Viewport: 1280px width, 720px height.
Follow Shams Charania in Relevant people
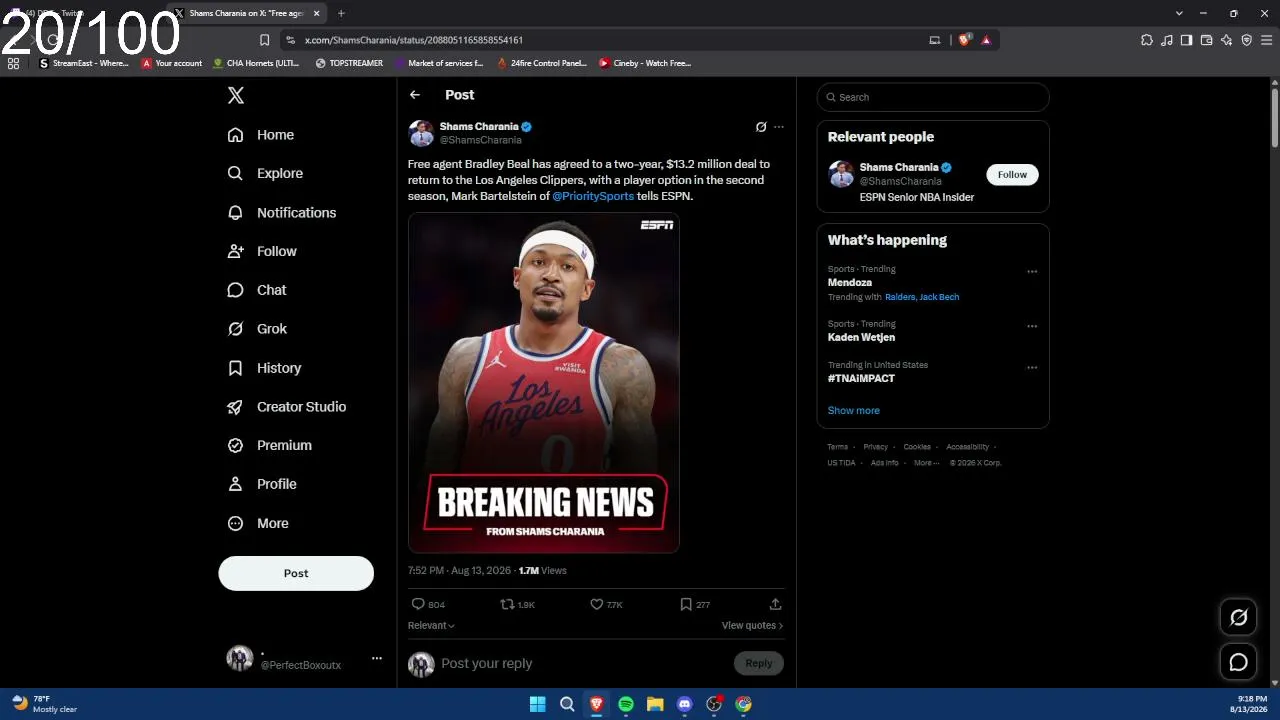tap(1012, 175)
